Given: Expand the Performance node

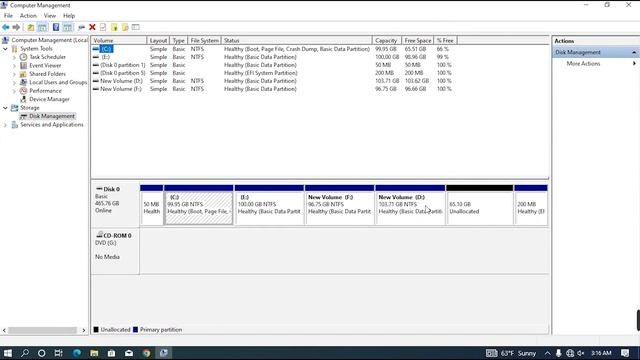Looking at the screenshot, I should pos(14,91).
